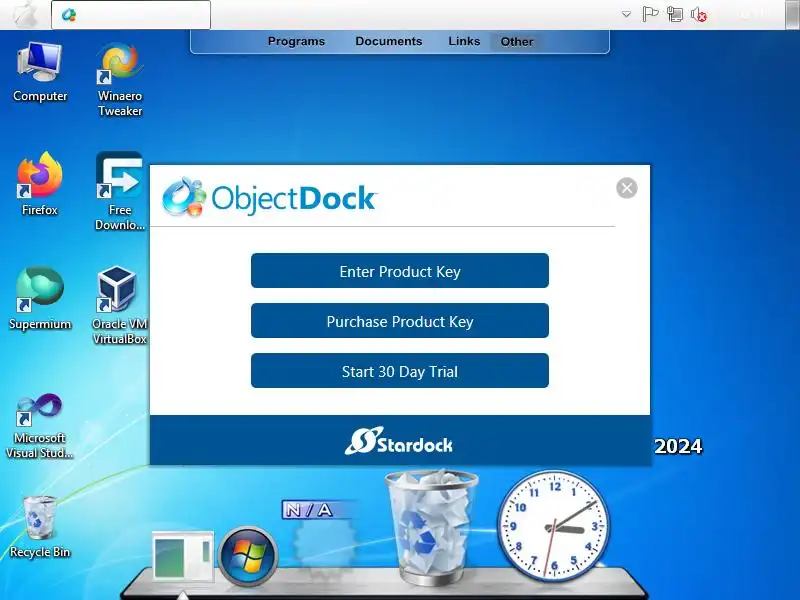Select the Other tab
Screen dimensions: 800x600
point(517,42)
